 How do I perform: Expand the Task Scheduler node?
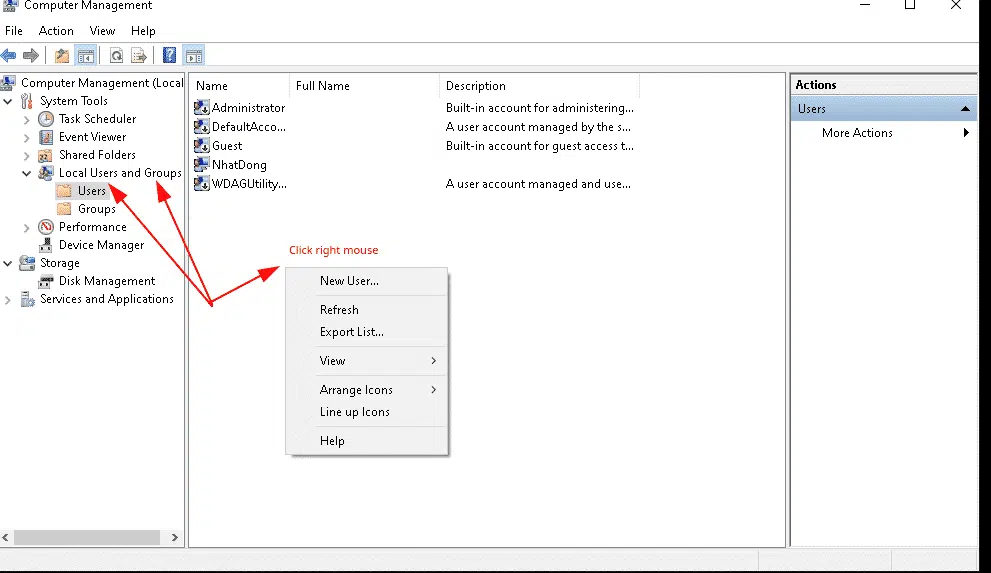[27, 119]
